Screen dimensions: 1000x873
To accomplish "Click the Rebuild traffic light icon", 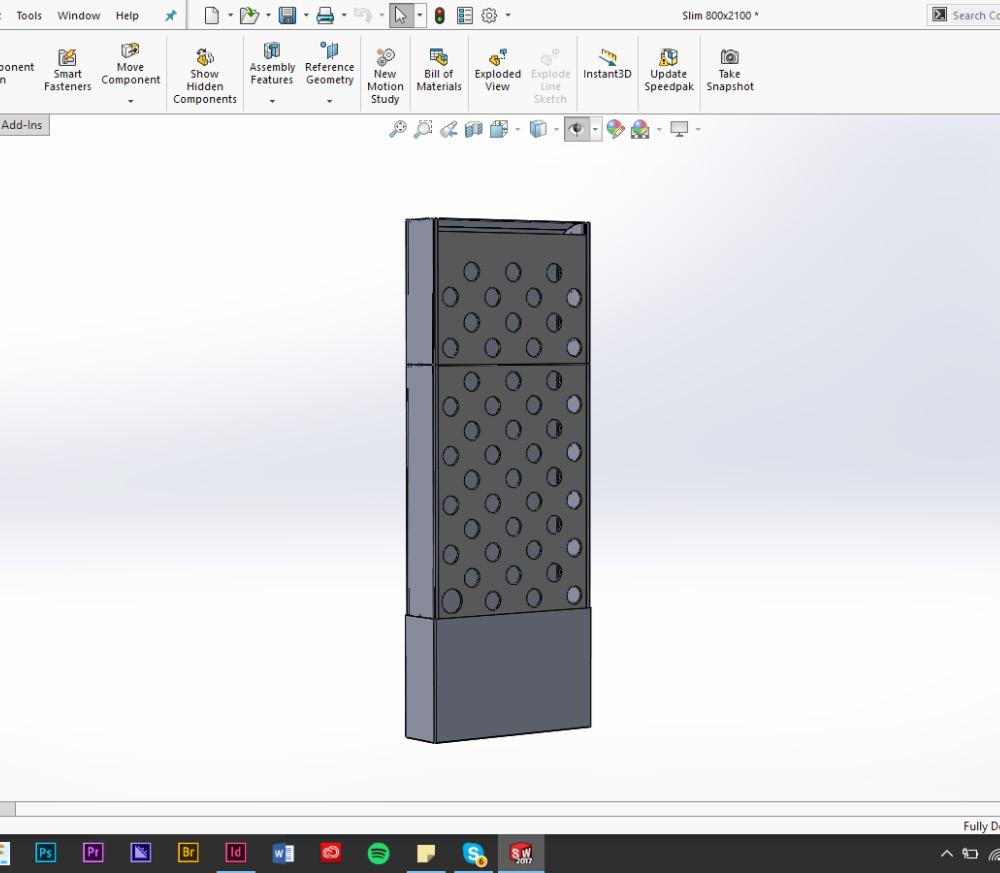I will point(439,15).
